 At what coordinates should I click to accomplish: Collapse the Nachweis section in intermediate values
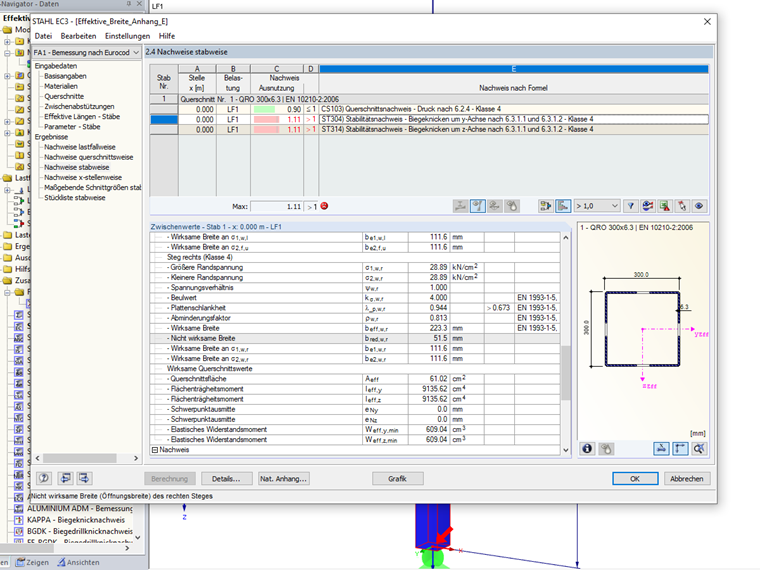(x=154, y=450)
